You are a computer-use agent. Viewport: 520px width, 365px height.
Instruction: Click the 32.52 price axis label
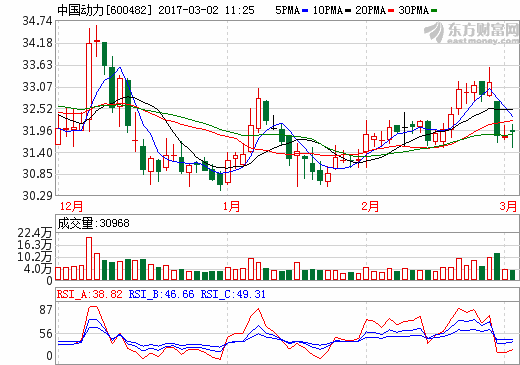click(x=38, y=109)
